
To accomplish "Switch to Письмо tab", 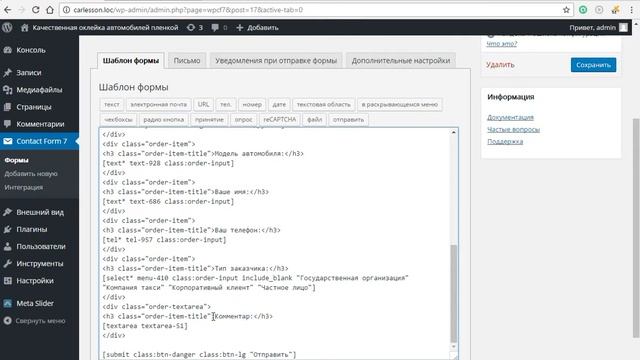I will pos(187,60).
